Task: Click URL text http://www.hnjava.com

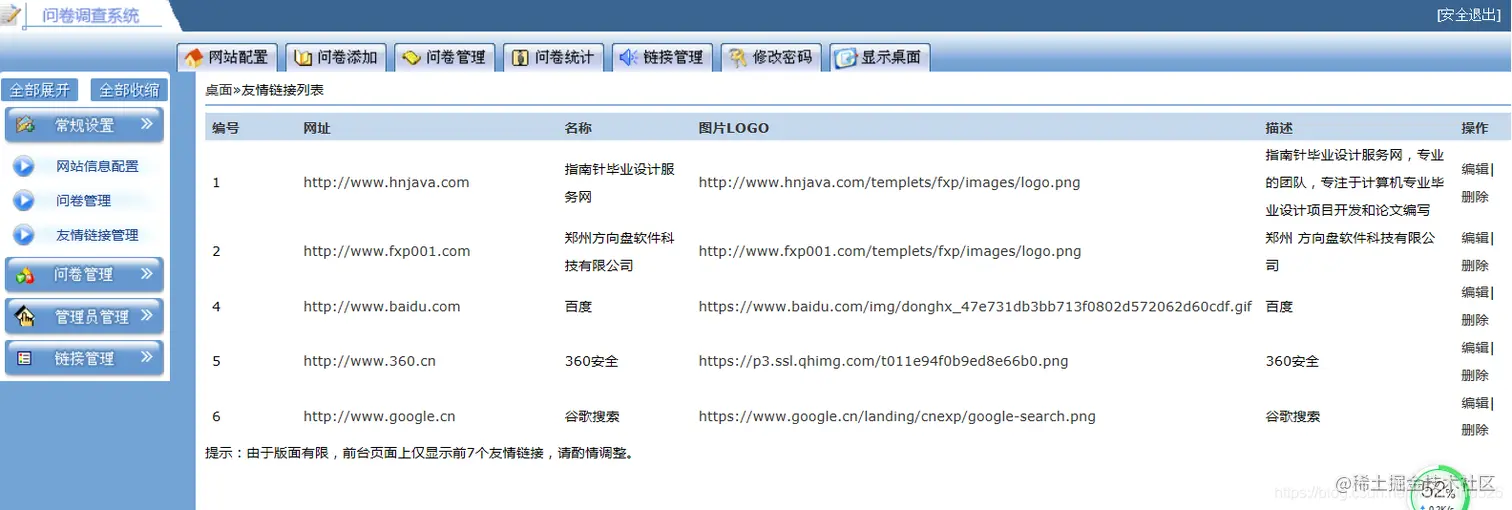Action: tap(386, 183)
